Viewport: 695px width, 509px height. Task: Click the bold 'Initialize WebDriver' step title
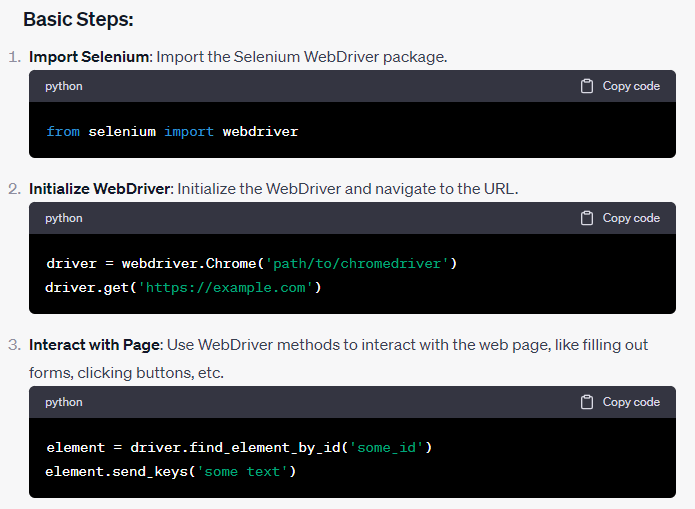100,189
